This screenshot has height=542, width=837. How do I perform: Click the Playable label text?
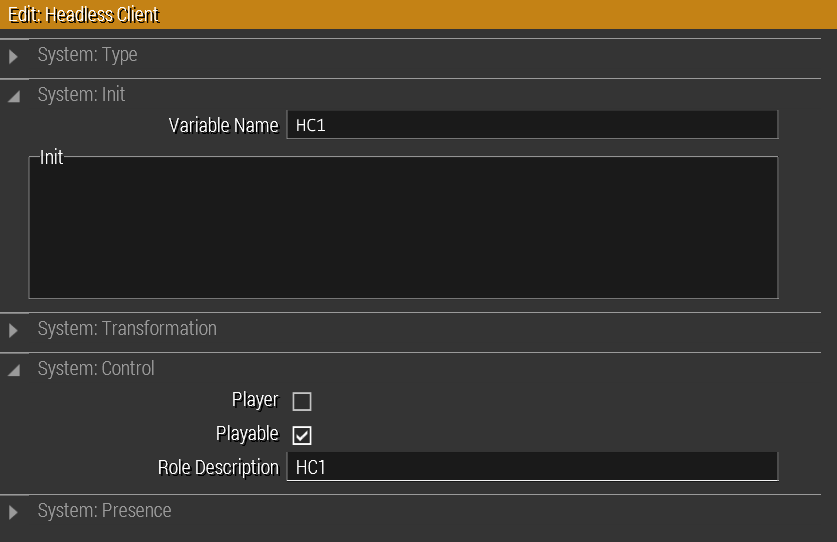tap(247, 434)
